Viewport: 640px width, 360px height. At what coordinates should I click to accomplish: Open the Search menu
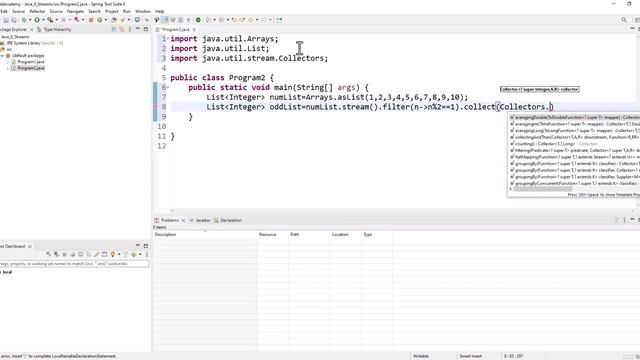(x=94, y=11)
